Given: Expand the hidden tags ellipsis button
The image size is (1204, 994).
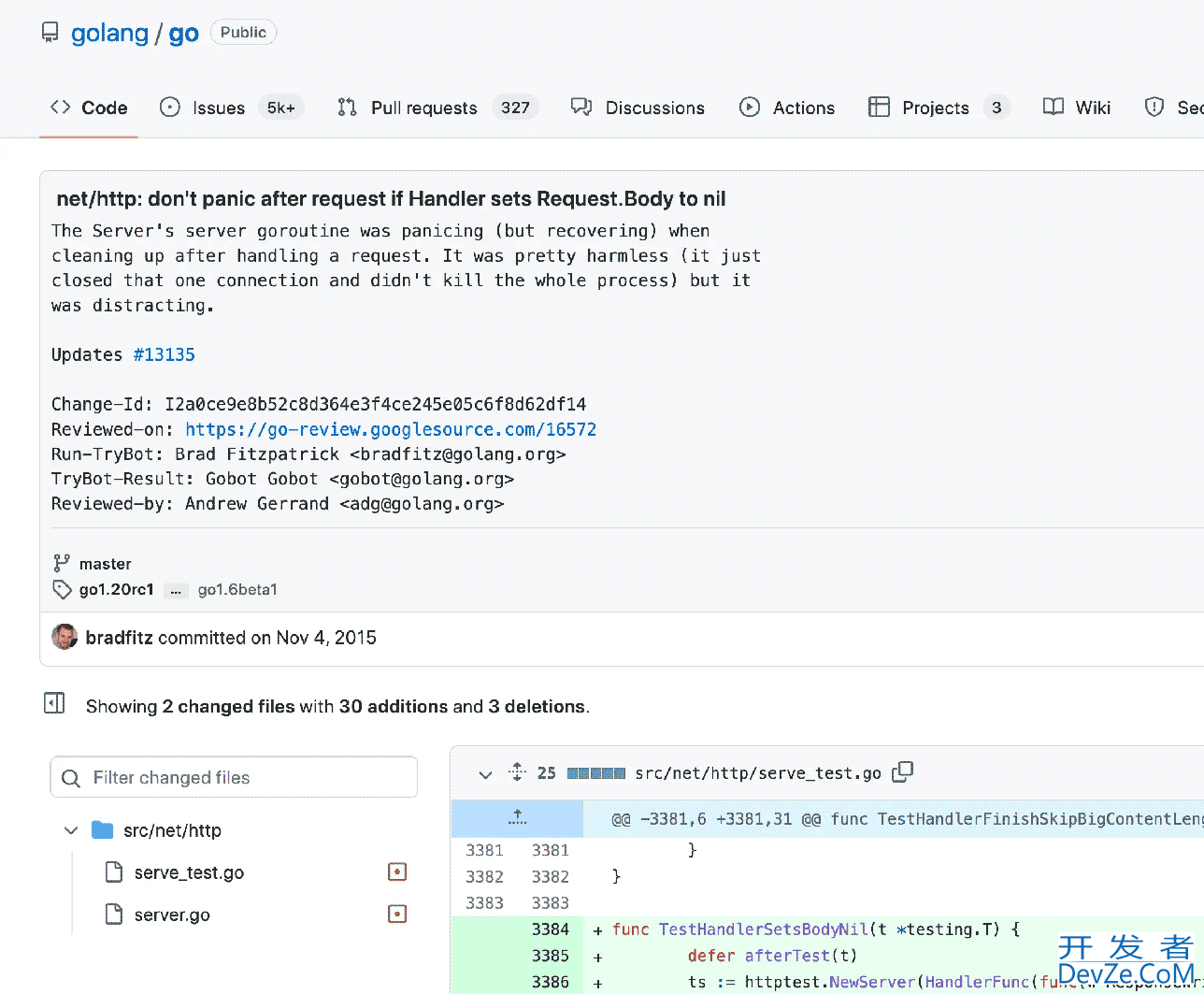Looking at the screenshot, I should pos(175,590).
